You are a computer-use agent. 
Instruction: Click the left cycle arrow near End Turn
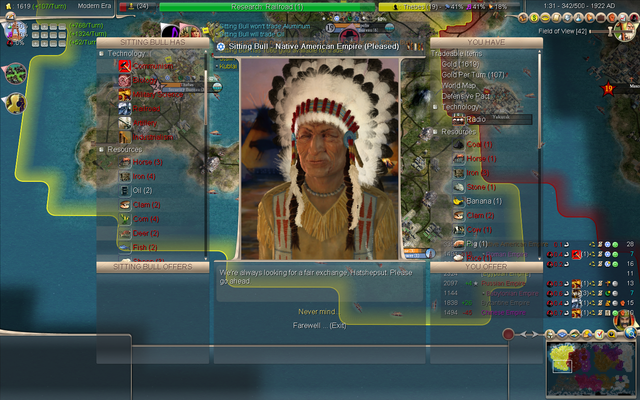click(x=524, y=334)
